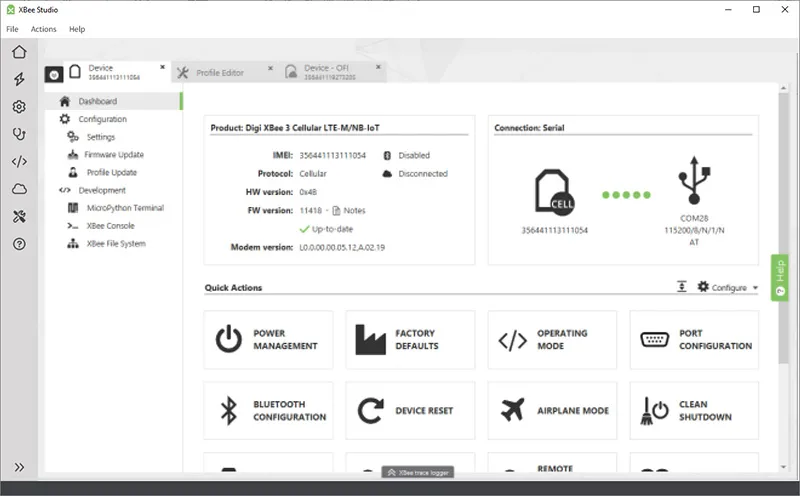Open the cloud sidebar icon
The width and height of the screenshot is (800, 496).
coord(19,189)
